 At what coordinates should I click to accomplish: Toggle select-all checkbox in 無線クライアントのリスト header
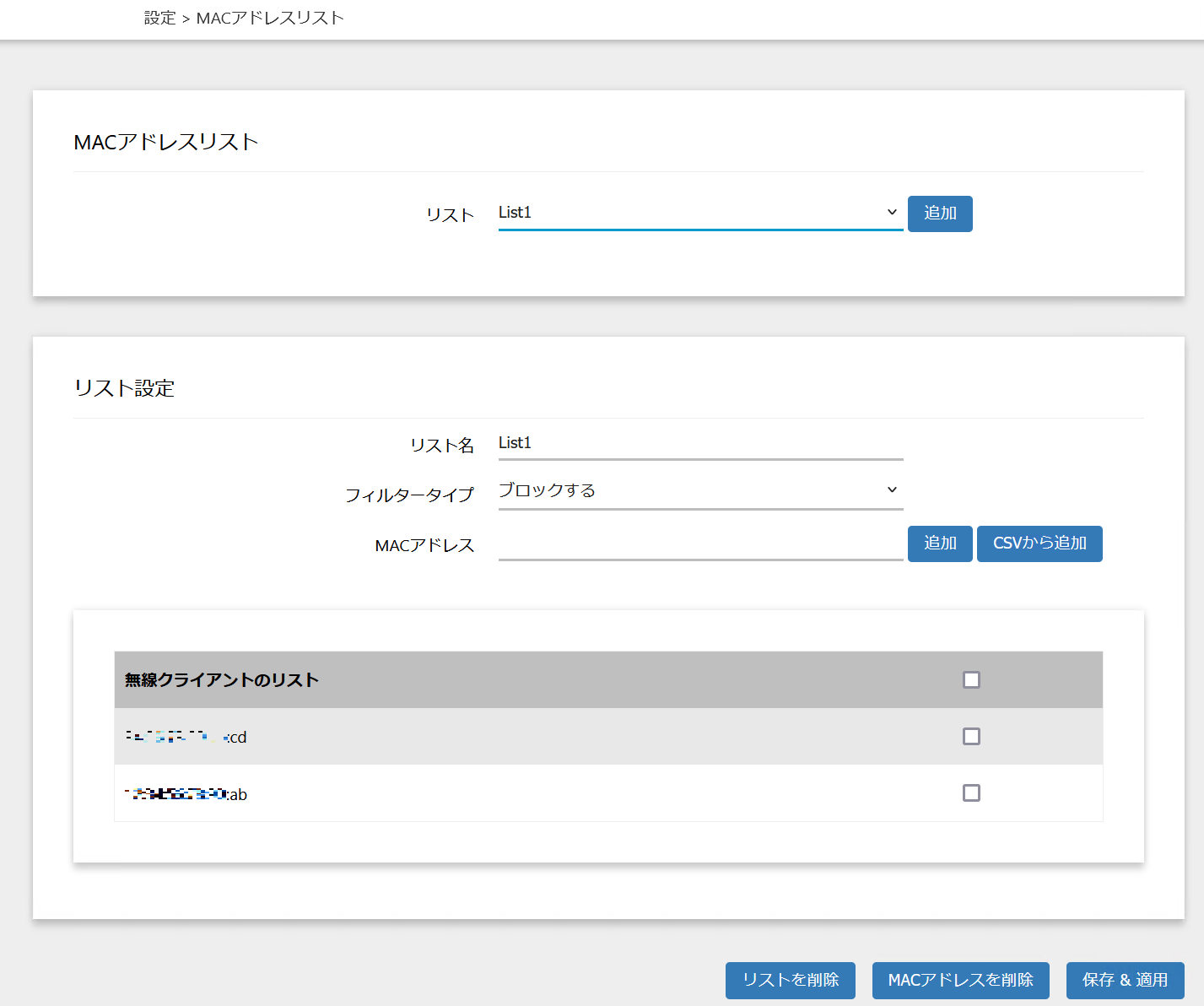point(971,680)
